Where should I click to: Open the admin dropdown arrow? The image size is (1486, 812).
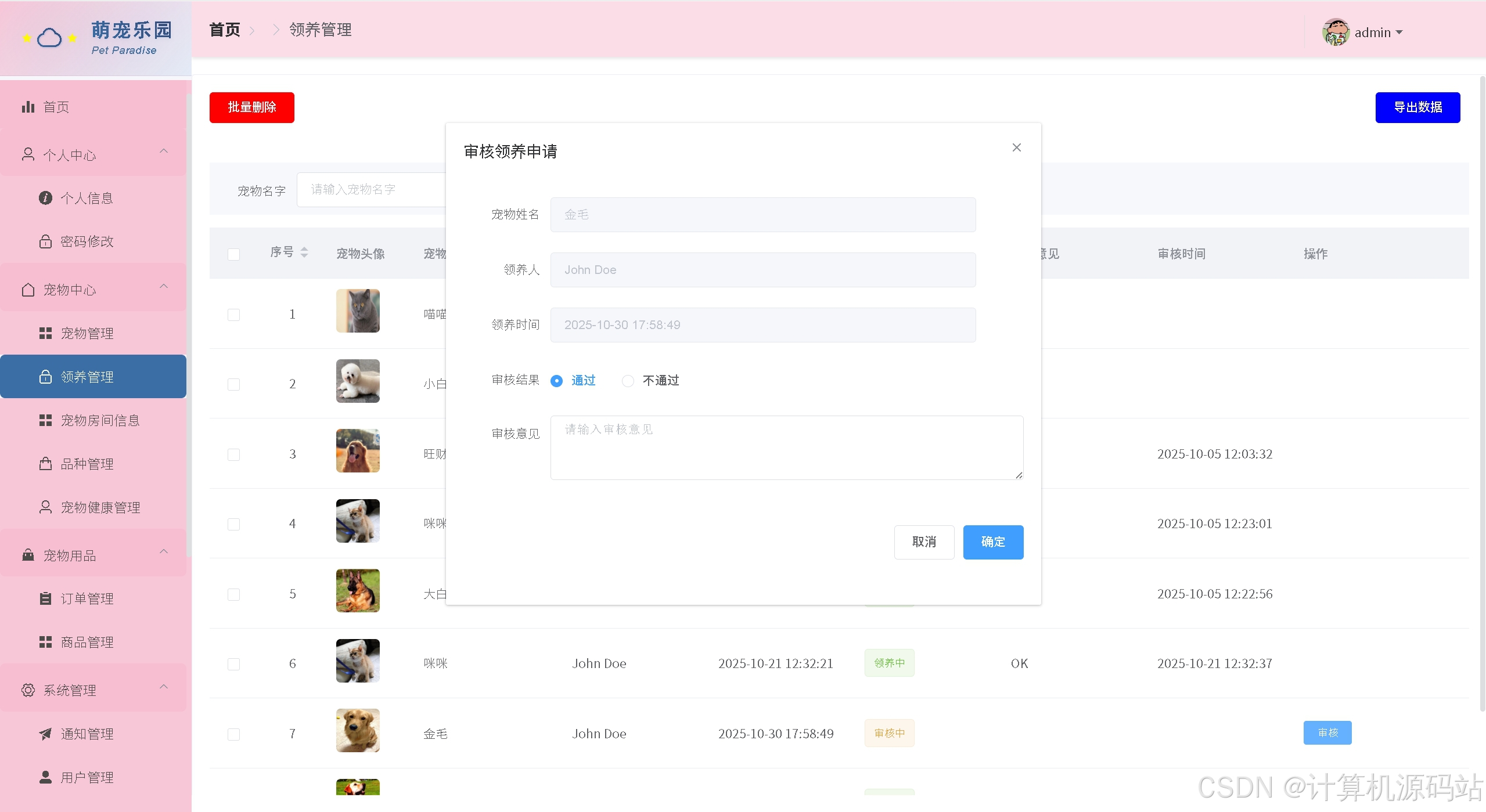[1399, 33]
